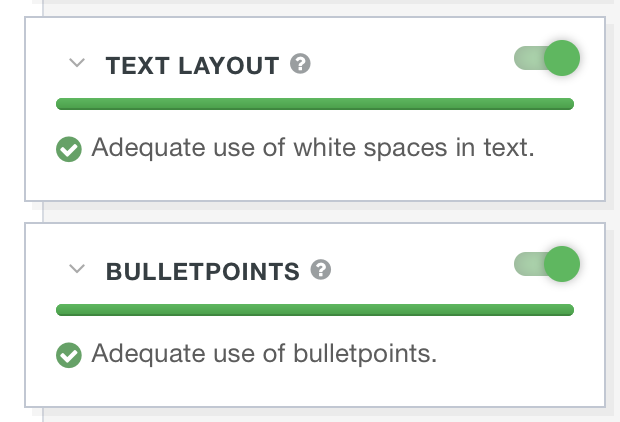Viewport: 620px width, 422px height.
Task: Turn off the Text Layout toggle
Action: point(547,59)
